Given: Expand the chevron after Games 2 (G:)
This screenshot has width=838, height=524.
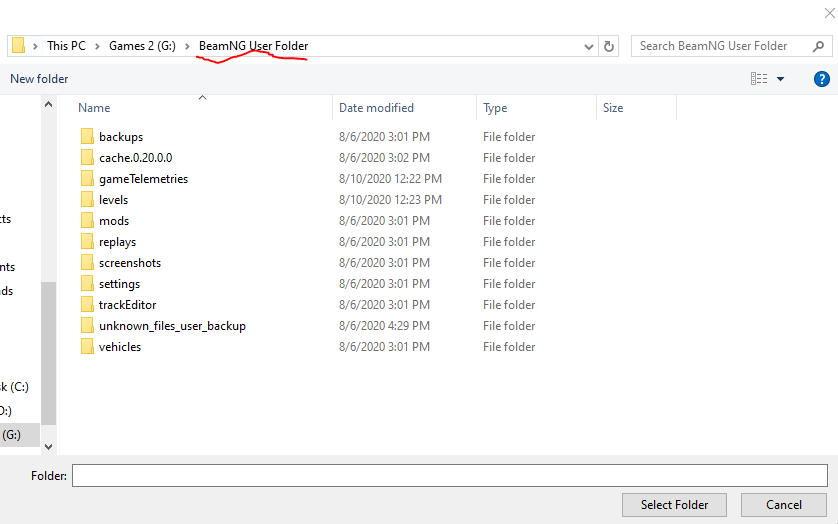Looking at the screenshot, I should pos(187,47).
